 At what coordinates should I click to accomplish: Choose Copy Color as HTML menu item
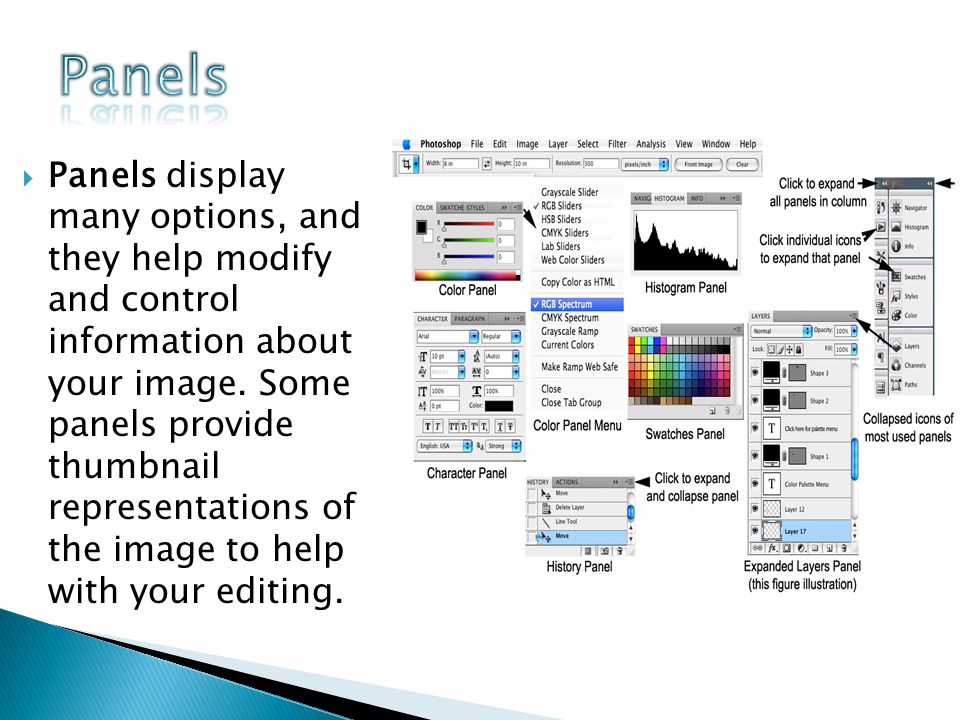pos(577,282)
